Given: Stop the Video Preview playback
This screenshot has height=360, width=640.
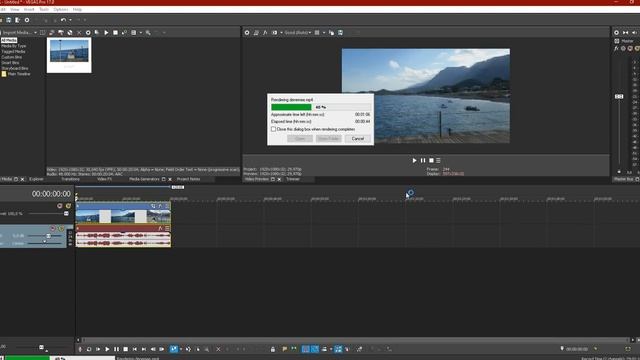Looking at the screenshot, I should pos(431,160).
